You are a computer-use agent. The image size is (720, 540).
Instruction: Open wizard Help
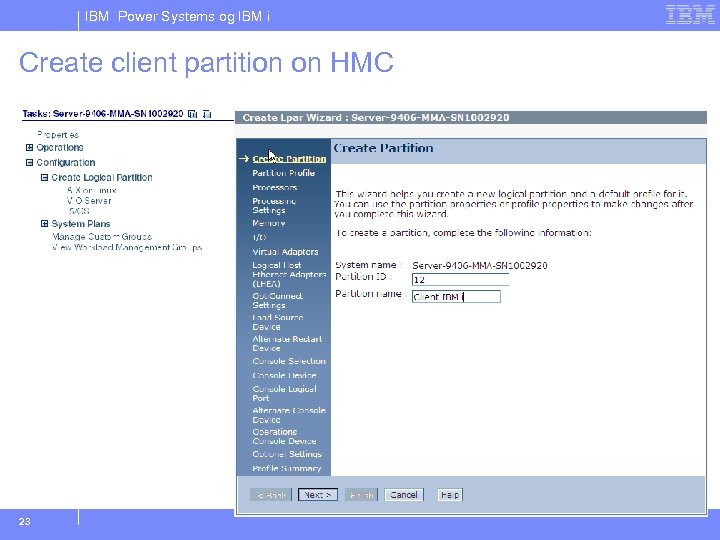(450, 495)
